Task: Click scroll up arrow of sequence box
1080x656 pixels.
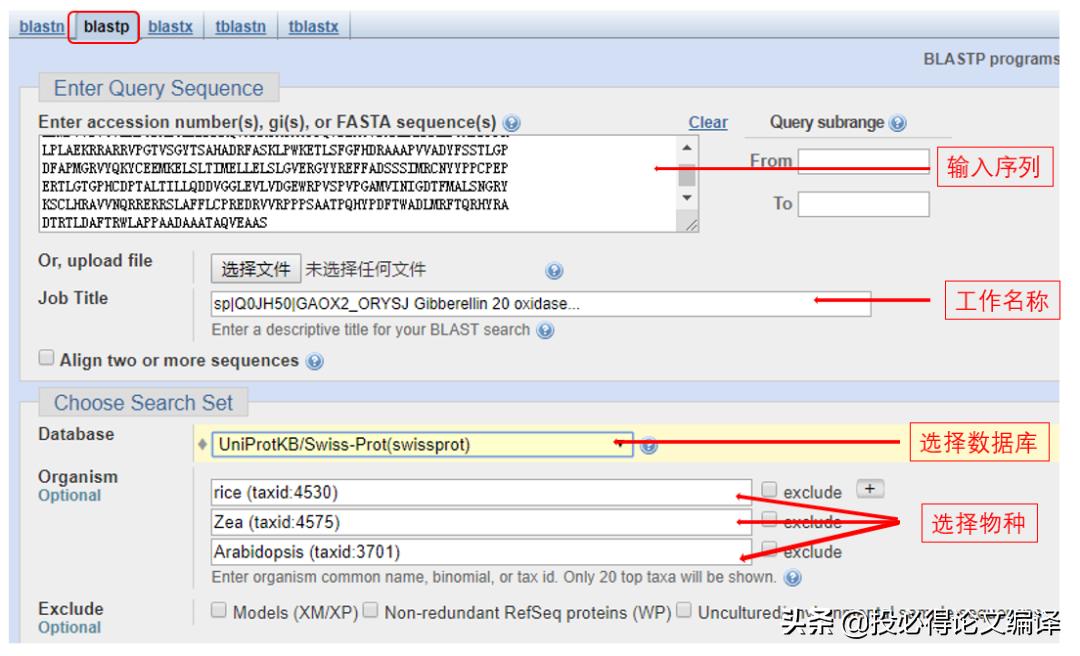Action: pos(687,147)
